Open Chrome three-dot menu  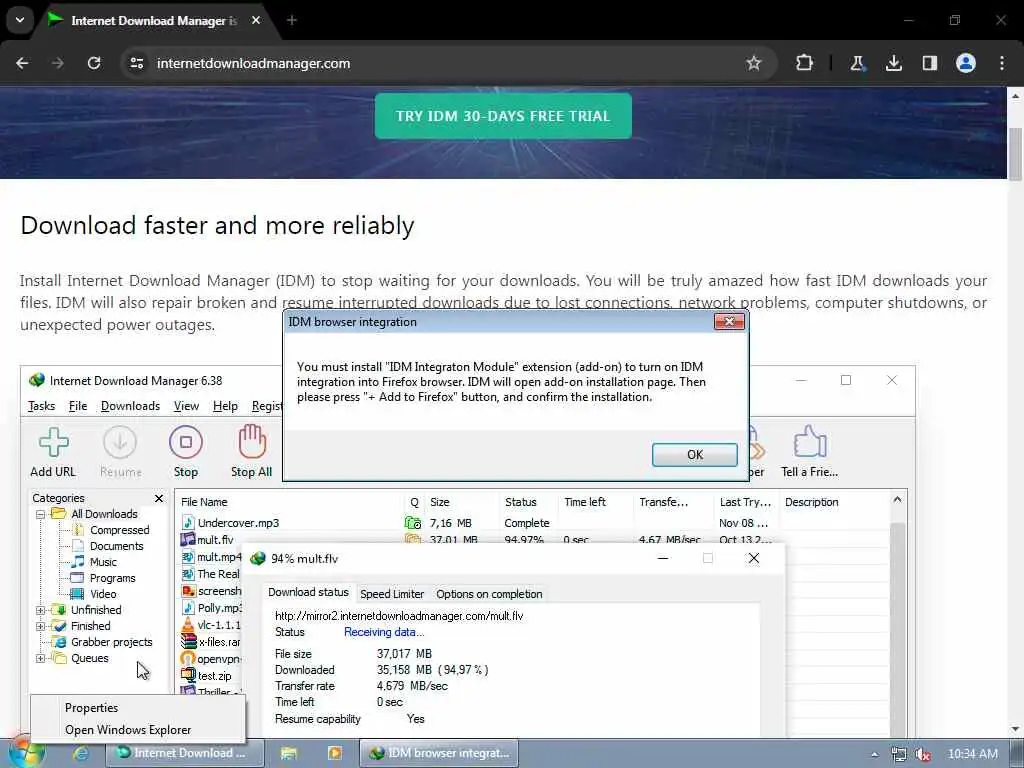point(1002,63)
